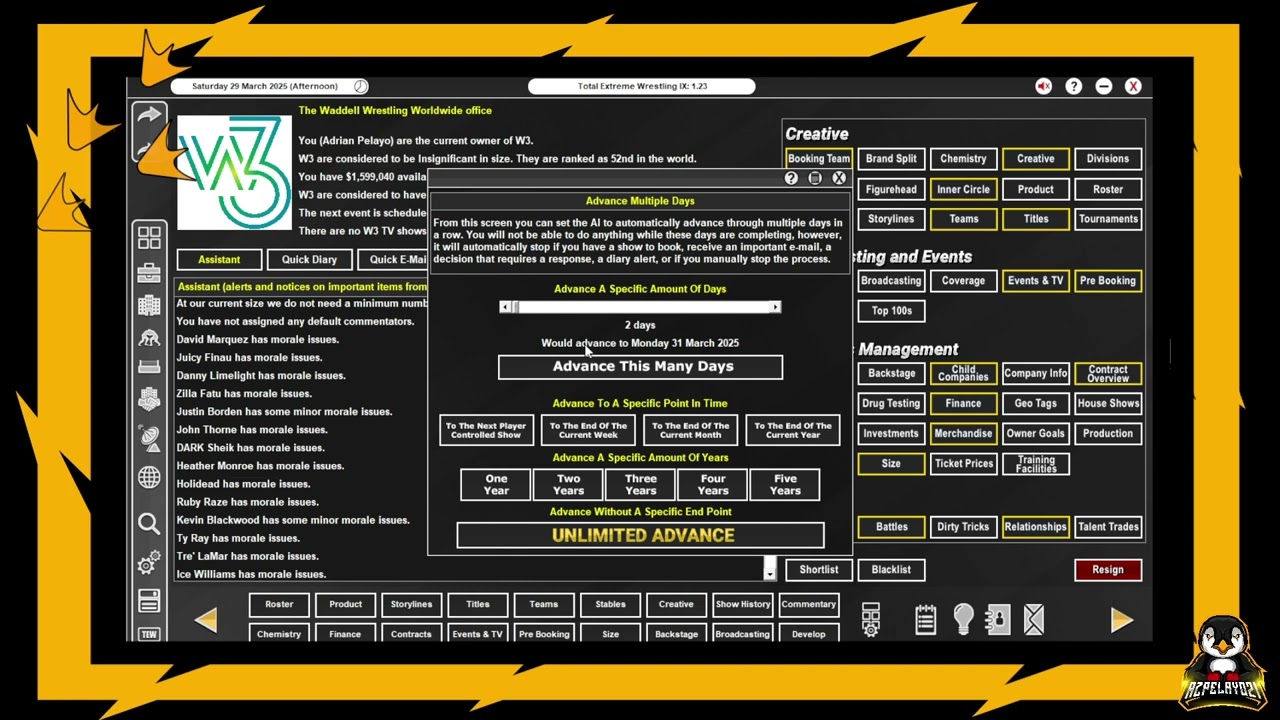Click the W3 company logo image
Viewport: 1280px width, 720px height.
(x=235, y=173)
